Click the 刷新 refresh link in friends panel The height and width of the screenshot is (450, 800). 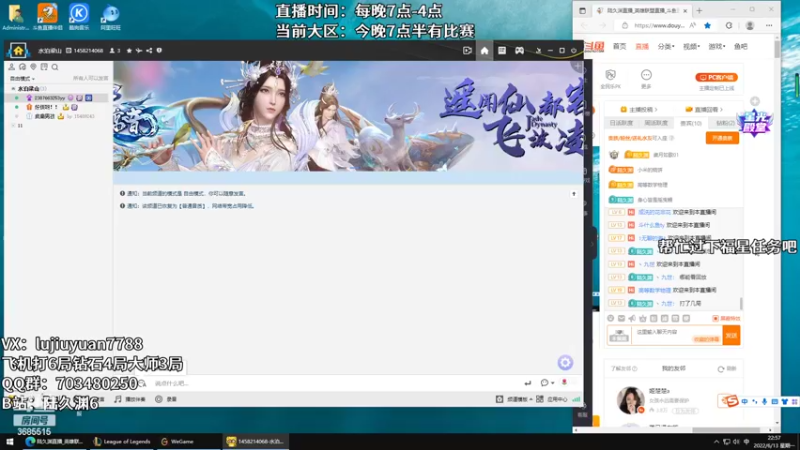(727, 368)
